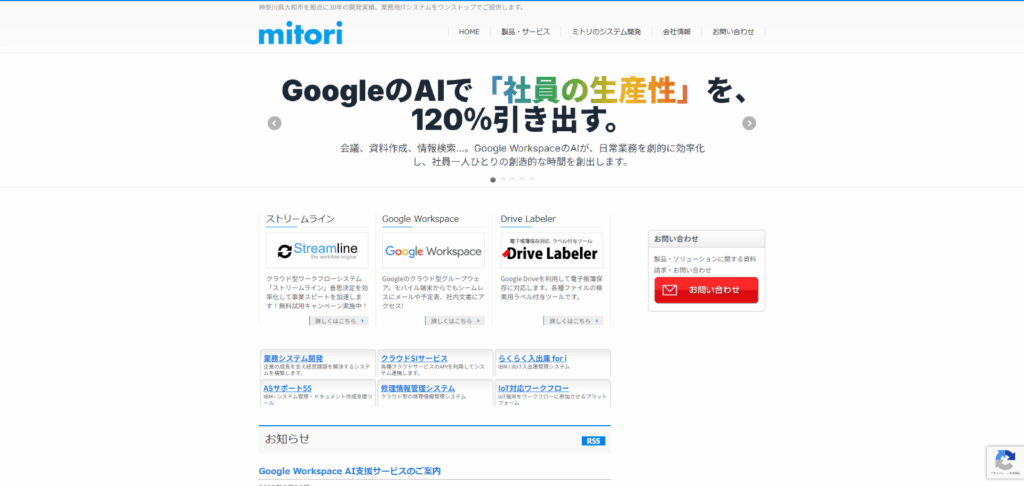Select the last carousel pagination dot

coord(531,180)
